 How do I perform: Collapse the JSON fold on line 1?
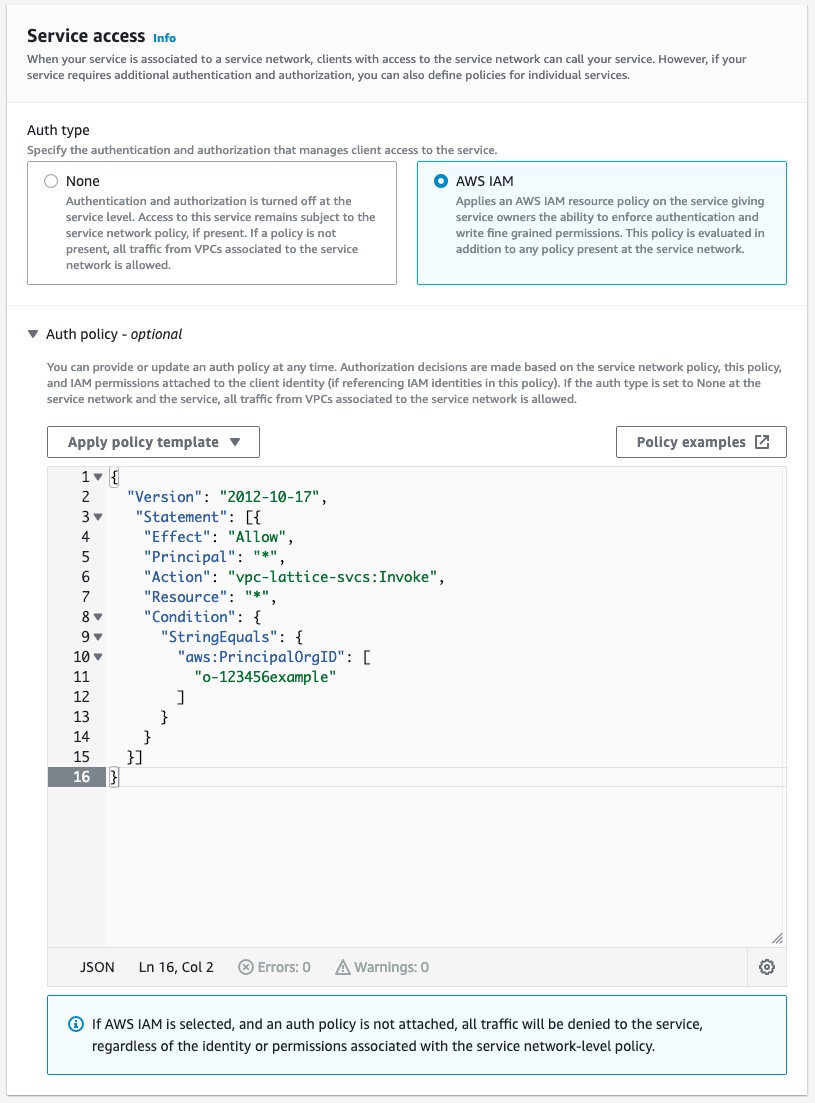[99, 477]
